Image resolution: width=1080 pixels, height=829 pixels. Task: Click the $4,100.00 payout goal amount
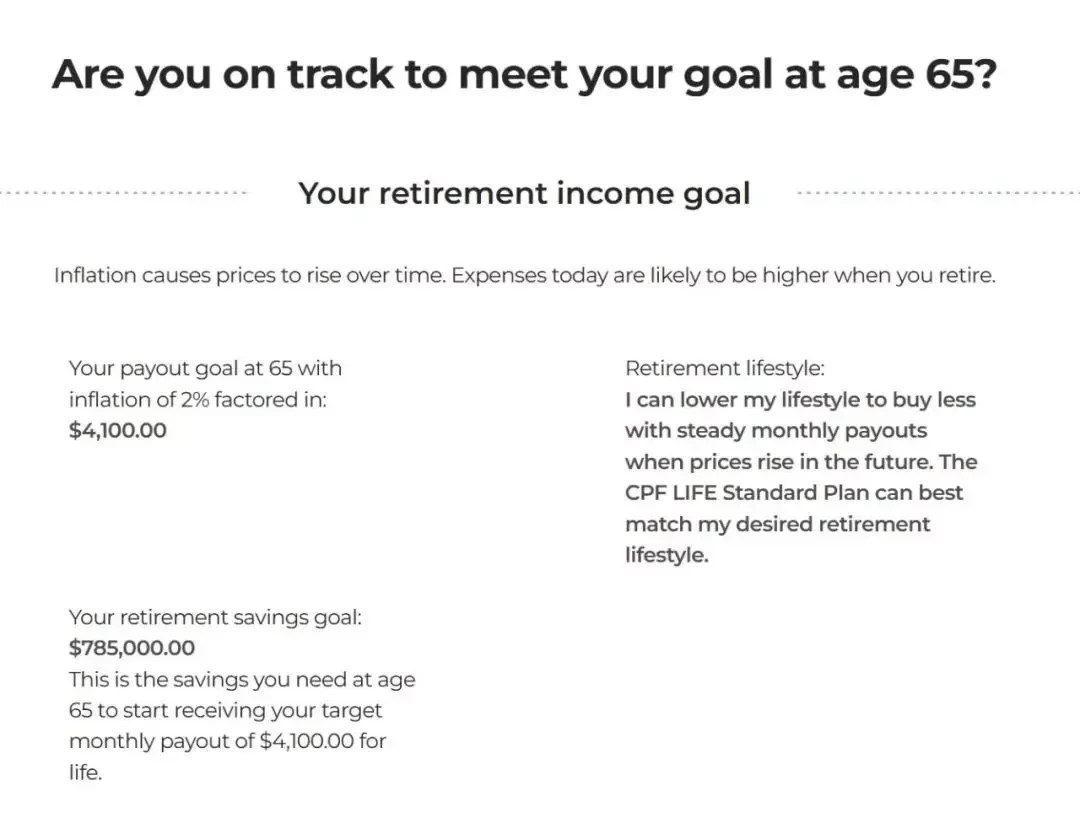tap(118, 430)
